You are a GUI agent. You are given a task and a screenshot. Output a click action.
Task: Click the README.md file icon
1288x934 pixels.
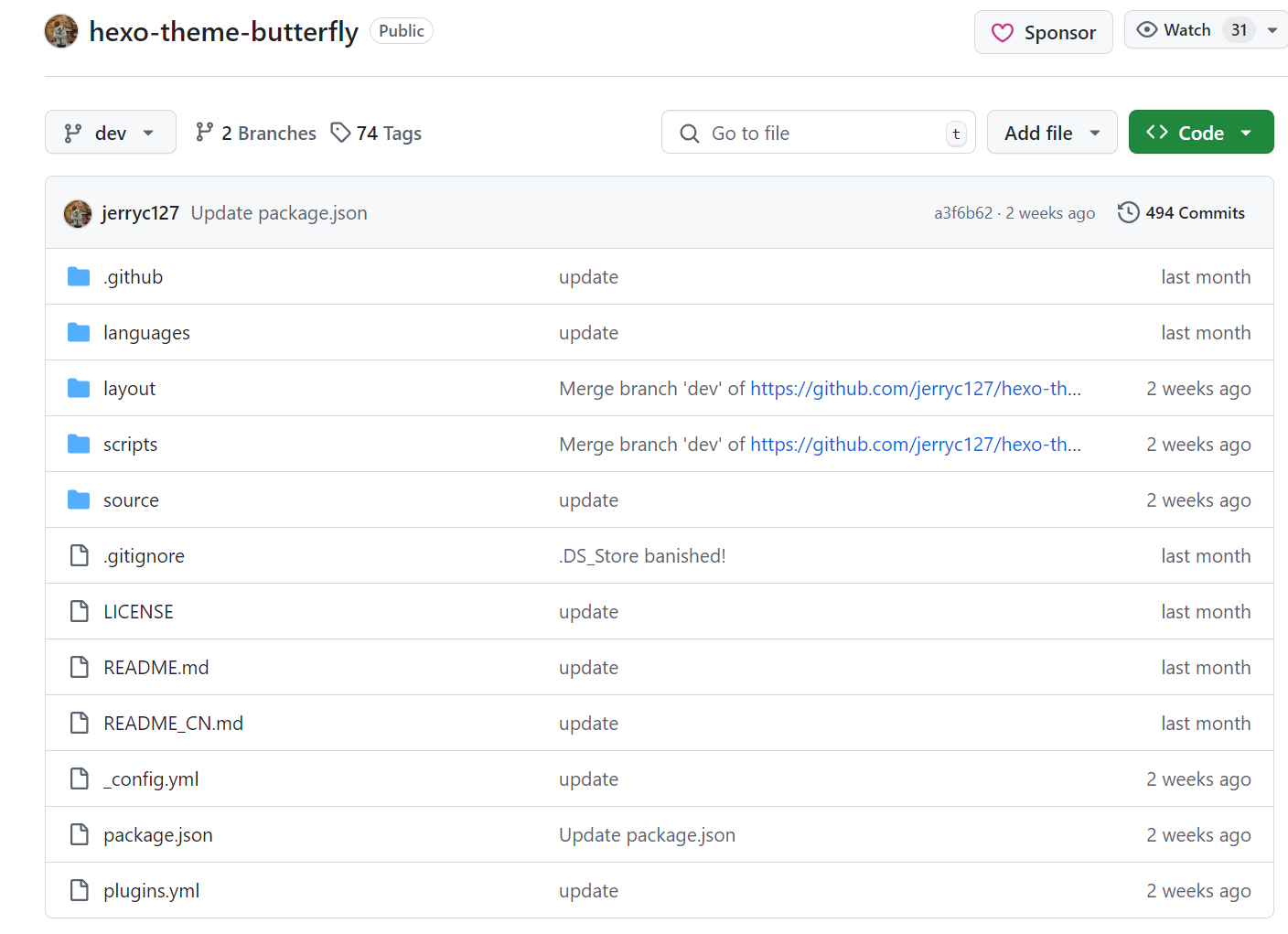80,667
